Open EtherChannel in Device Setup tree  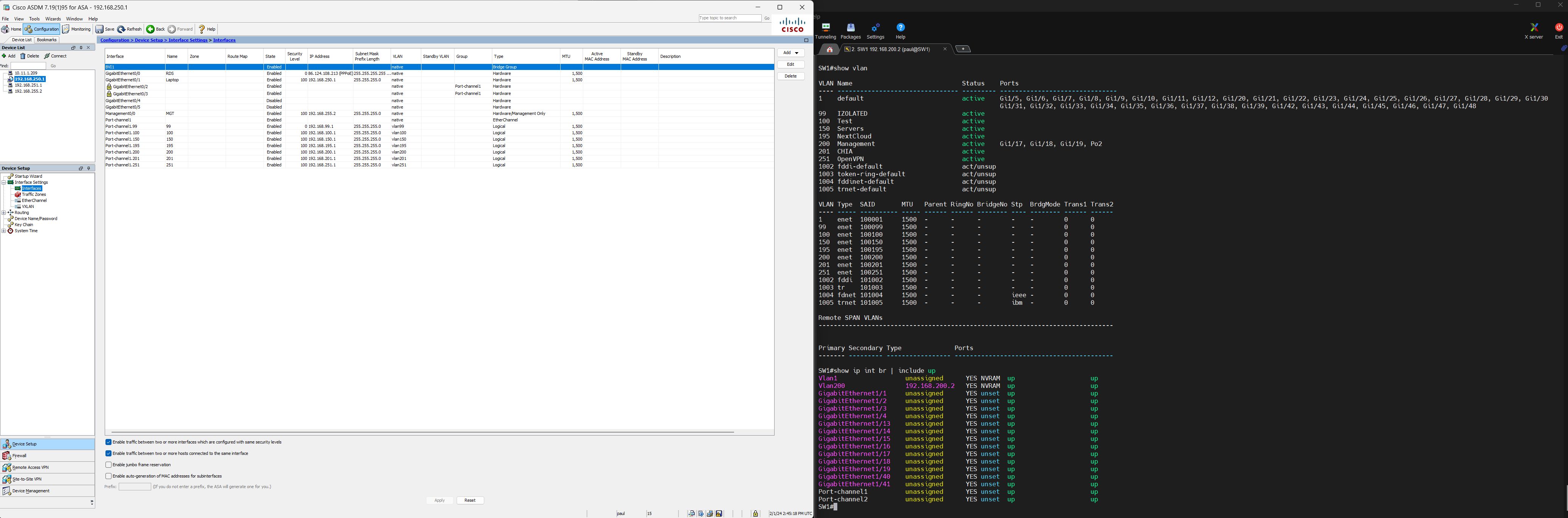coord(34,200)
